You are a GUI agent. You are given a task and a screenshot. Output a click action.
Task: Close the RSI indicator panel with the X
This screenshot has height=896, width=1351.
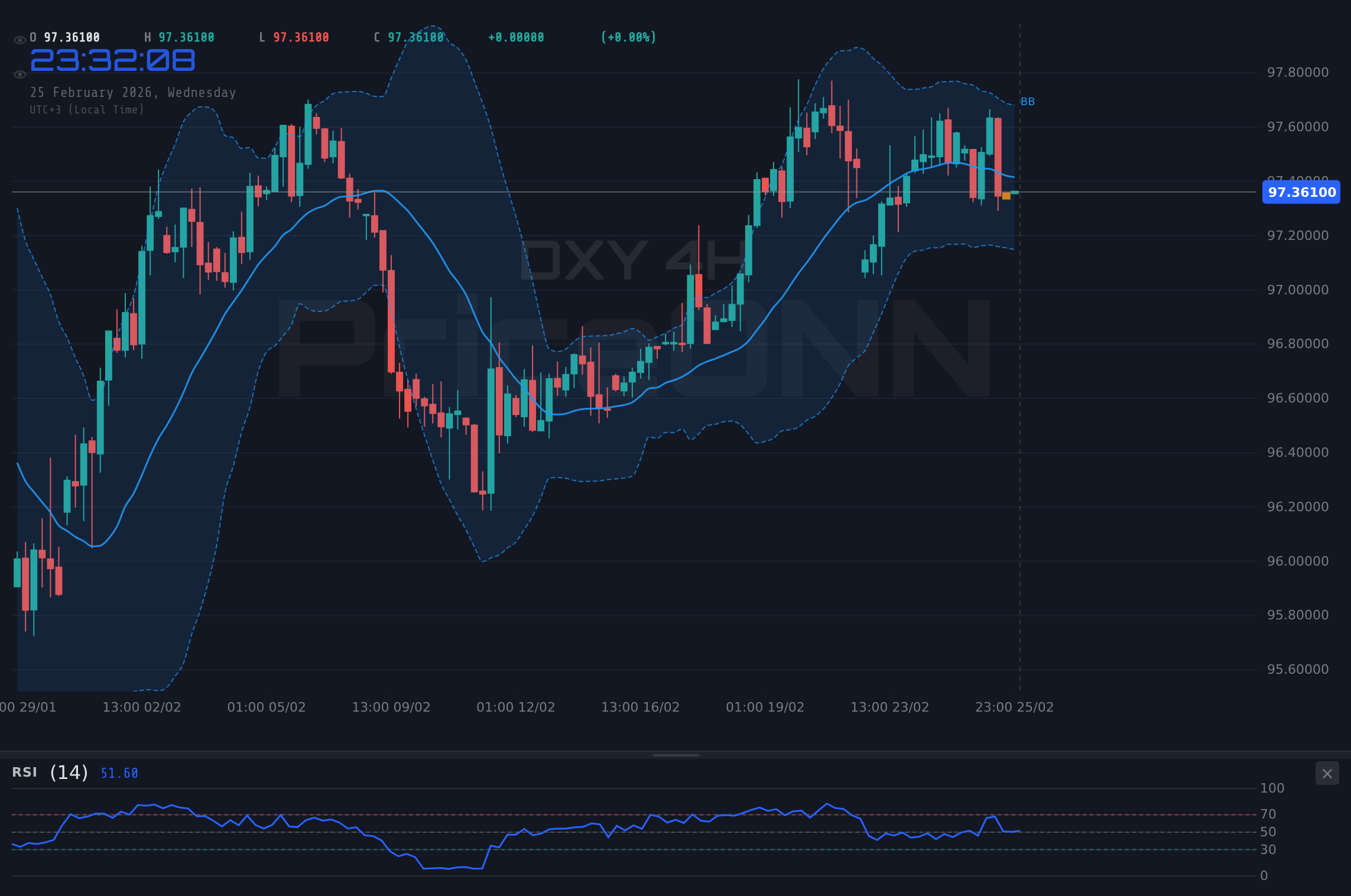(1327, 773)
